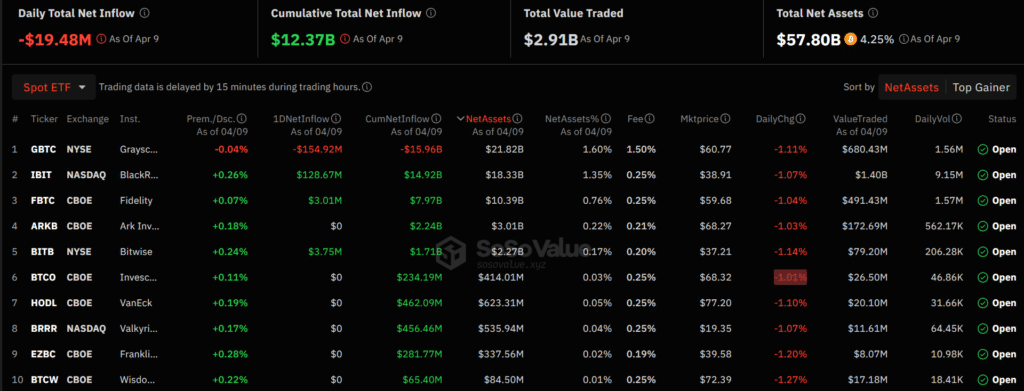
Task: Click GBTC 1D net inflow -$154.92M
Action: (x=316, y=149)
